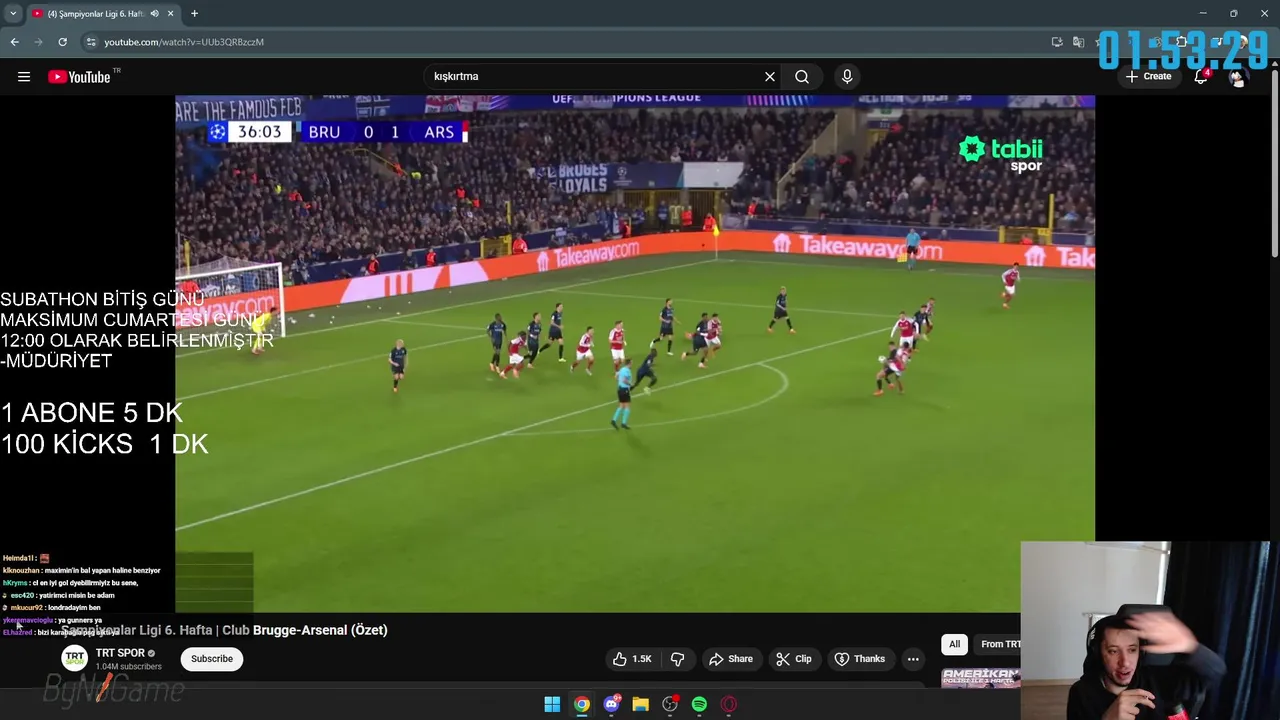Click the install/cast icon in address bar
1280x720 pixels.
pos(1057,42)
